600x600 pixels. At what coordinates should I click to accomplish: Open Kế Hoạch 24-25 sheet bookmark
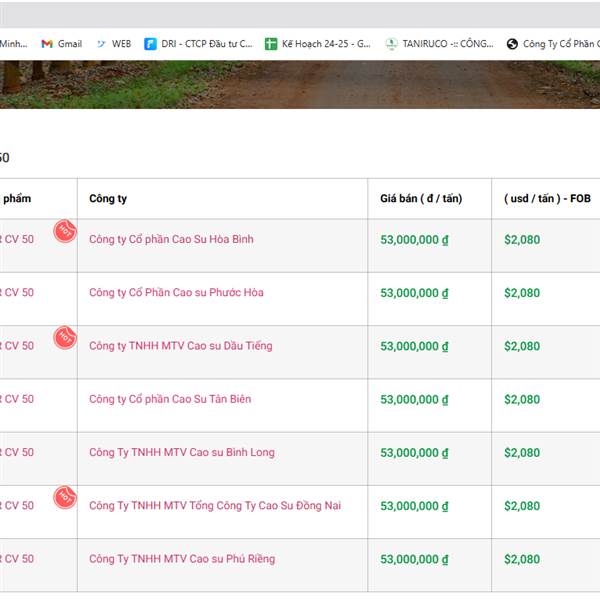coord(318,44)
